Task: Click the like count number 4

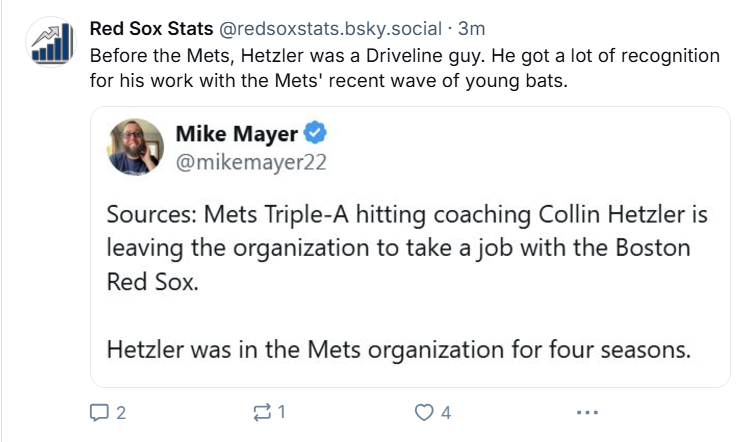Action: pos(446,412)
